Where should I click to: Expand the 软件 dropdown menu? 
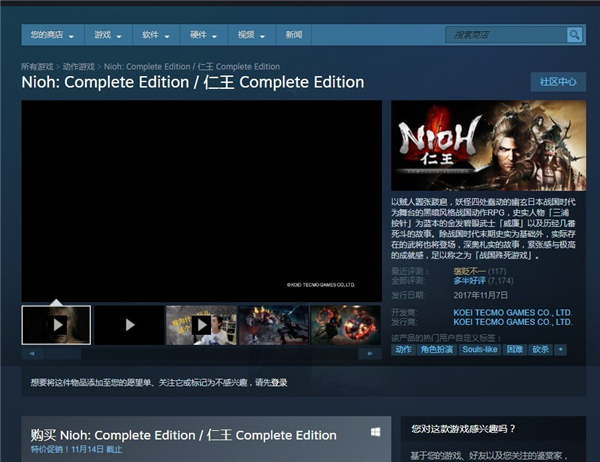156,35
